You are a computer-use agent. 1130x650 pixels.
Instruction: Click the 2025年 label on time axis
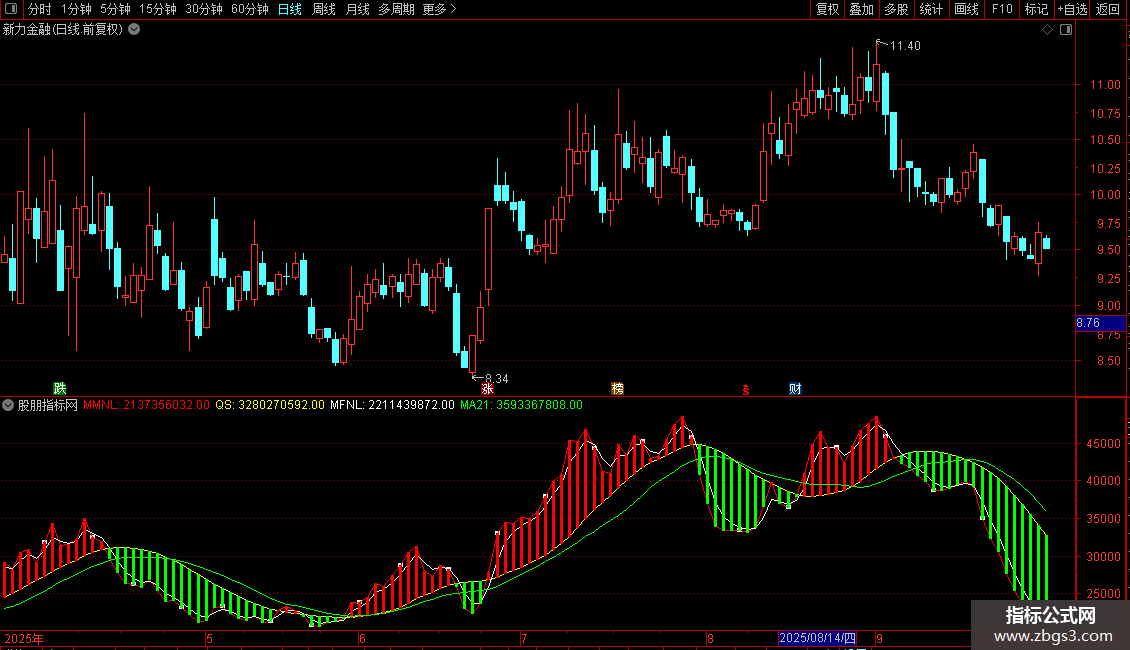point(24,638)
